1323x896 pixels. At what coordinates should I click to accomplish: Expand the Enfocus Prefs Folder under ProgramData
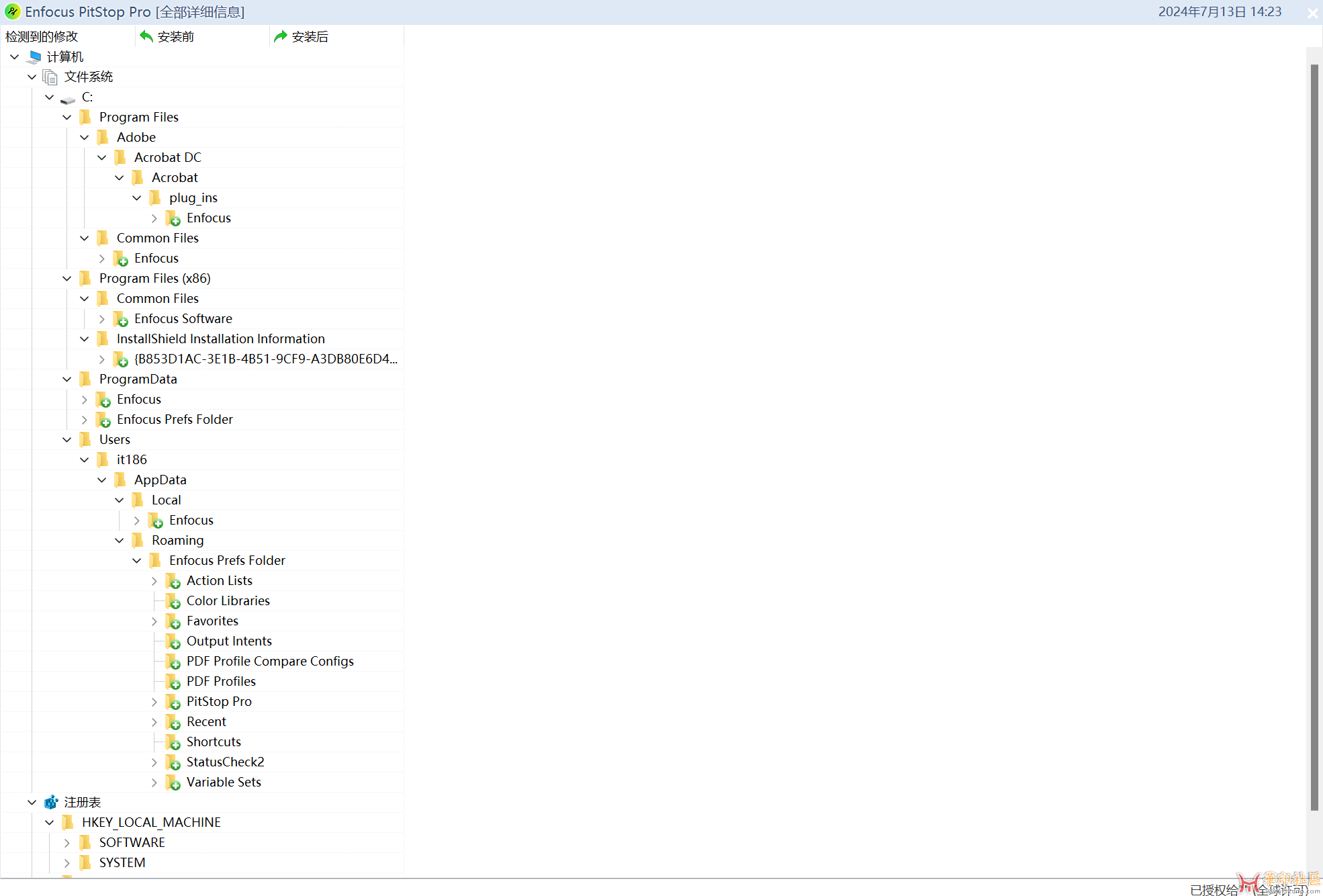click(x=84, y=420)
